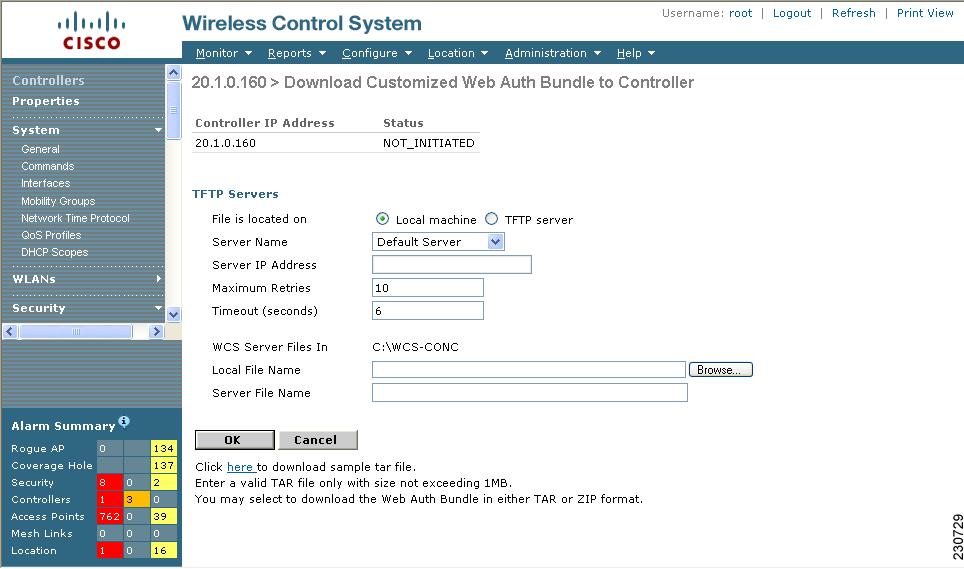Focus the Local File Name field
The width and height of the screenshot is (964, 569).
(x=529, y=370)
